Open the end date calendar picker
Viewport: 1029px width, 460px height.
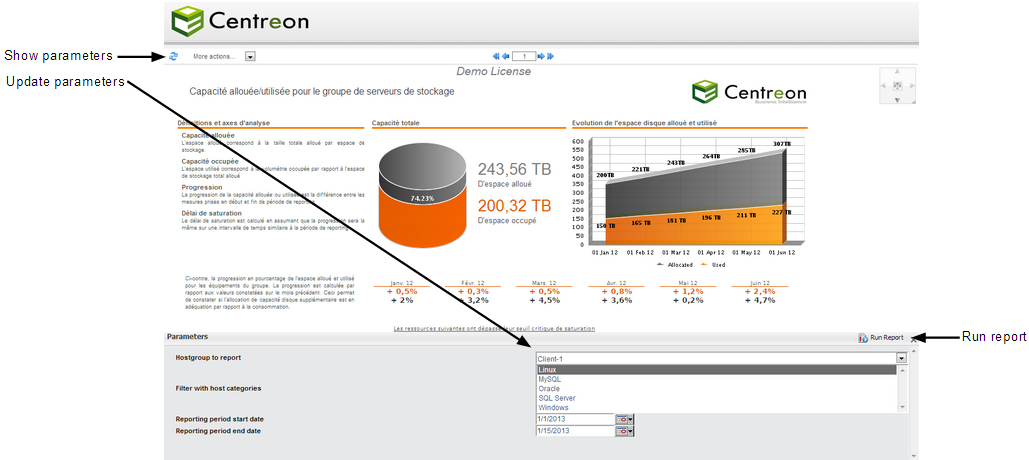625,431
